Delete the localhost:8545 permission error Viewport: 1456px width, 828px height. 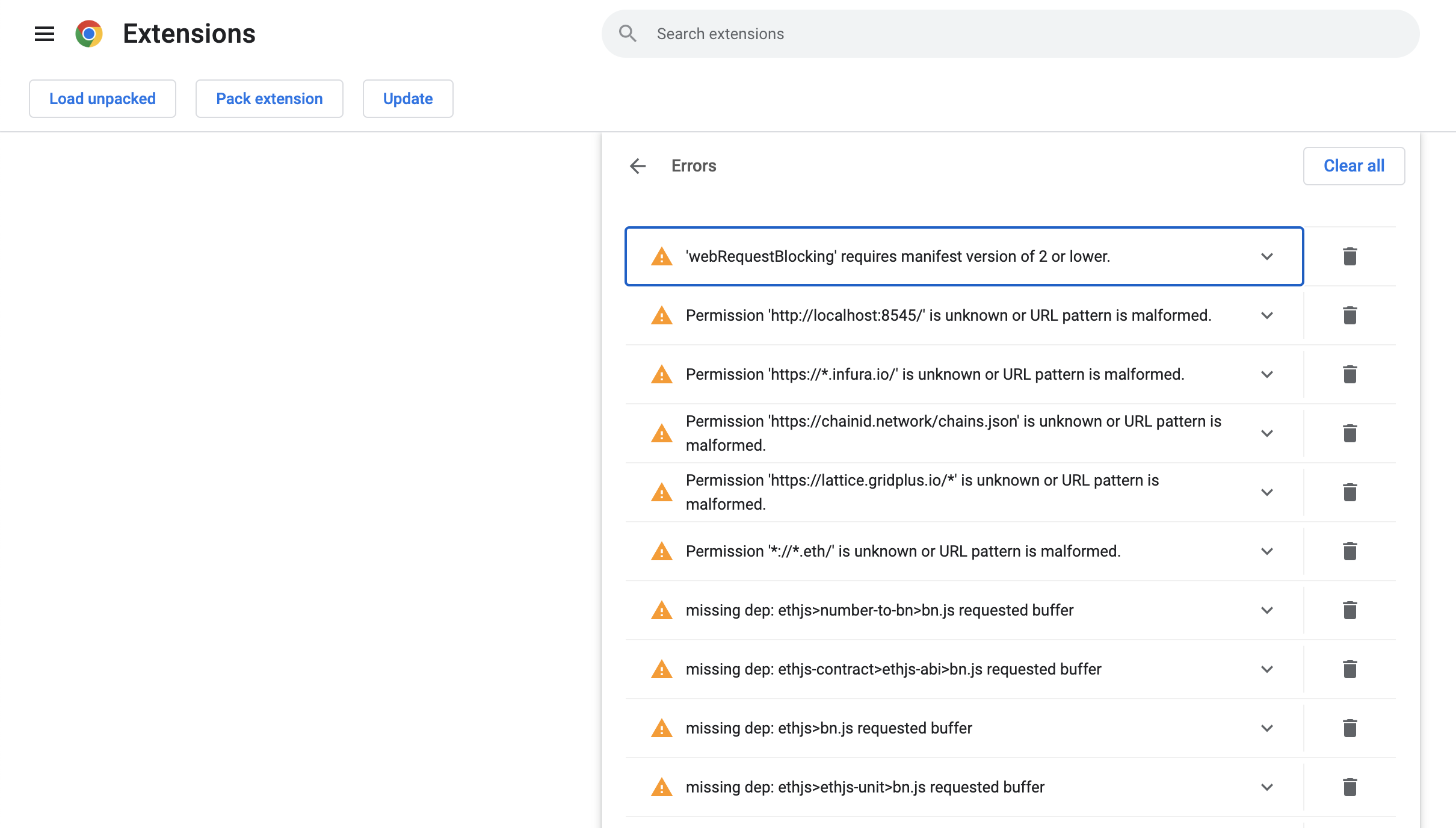pos(1350,315)
